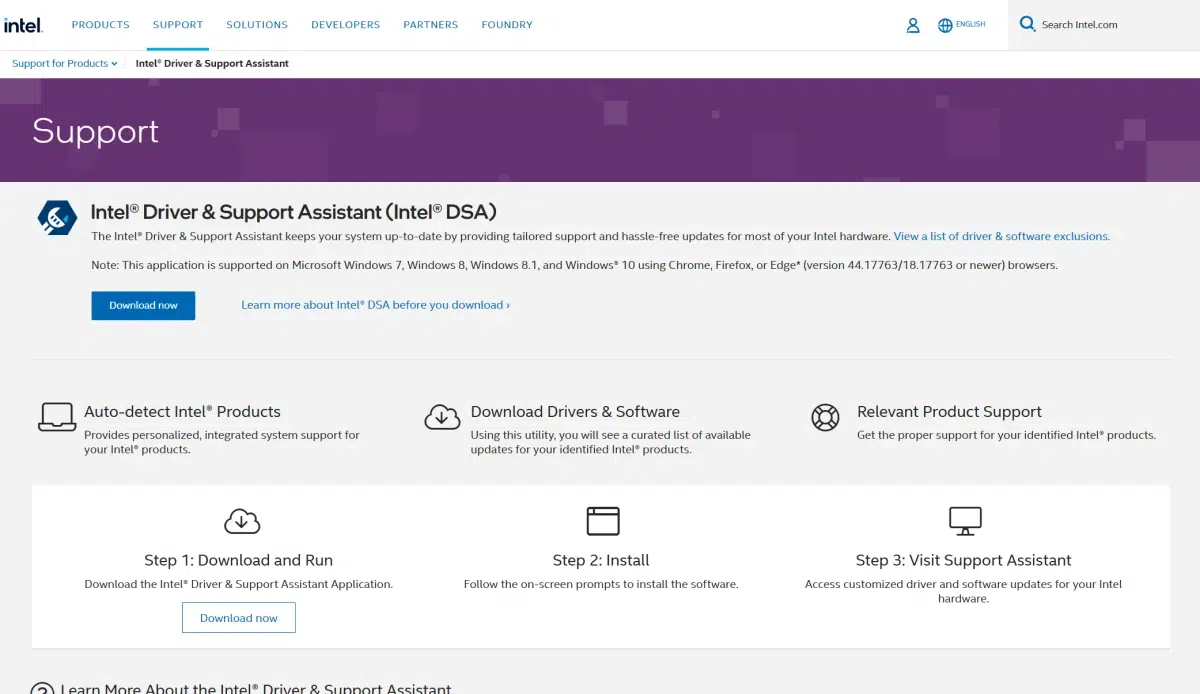Open the Products menu
This screenshot has height=694, width=1200.
[x=101, y=25]
